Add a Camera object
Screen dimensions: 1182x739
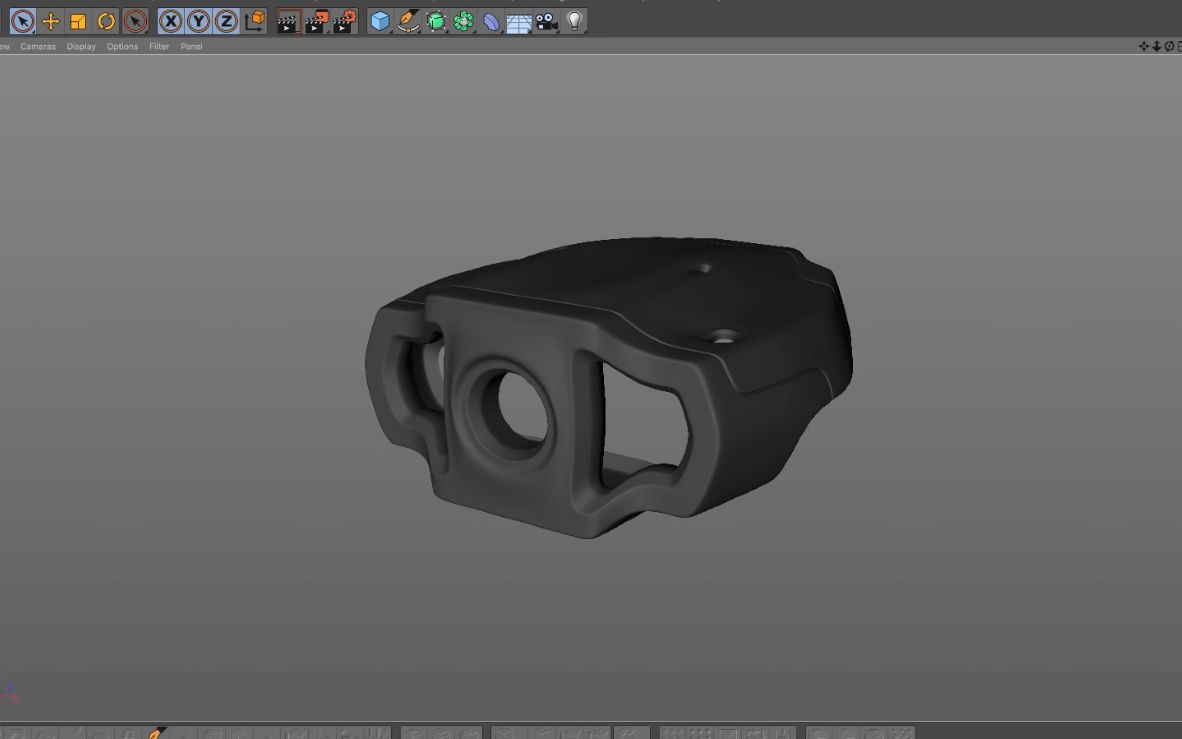[x=547, y=20]
